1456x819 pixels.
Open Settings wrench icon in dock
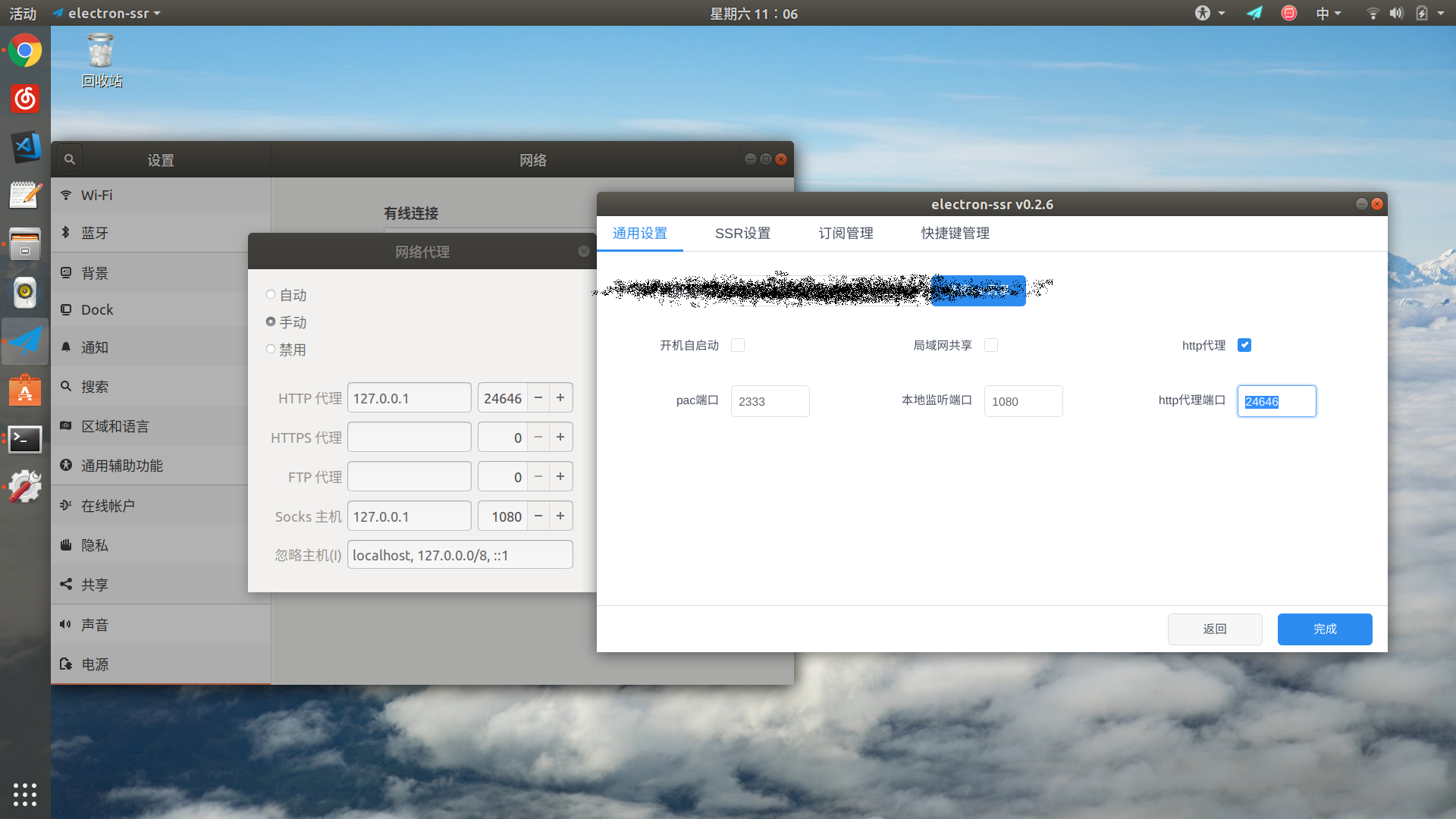[x=25, y=487]
